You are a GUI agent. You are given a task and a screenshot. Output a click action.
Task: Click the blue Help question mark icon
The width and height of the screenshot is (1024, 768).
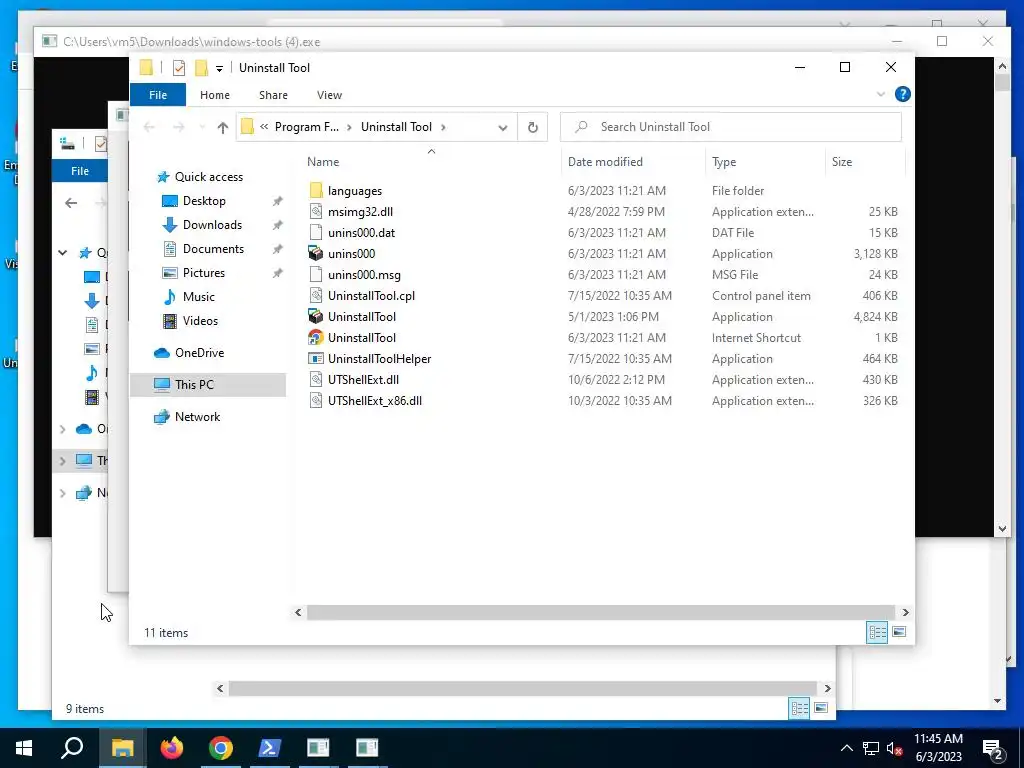(903, 94)
